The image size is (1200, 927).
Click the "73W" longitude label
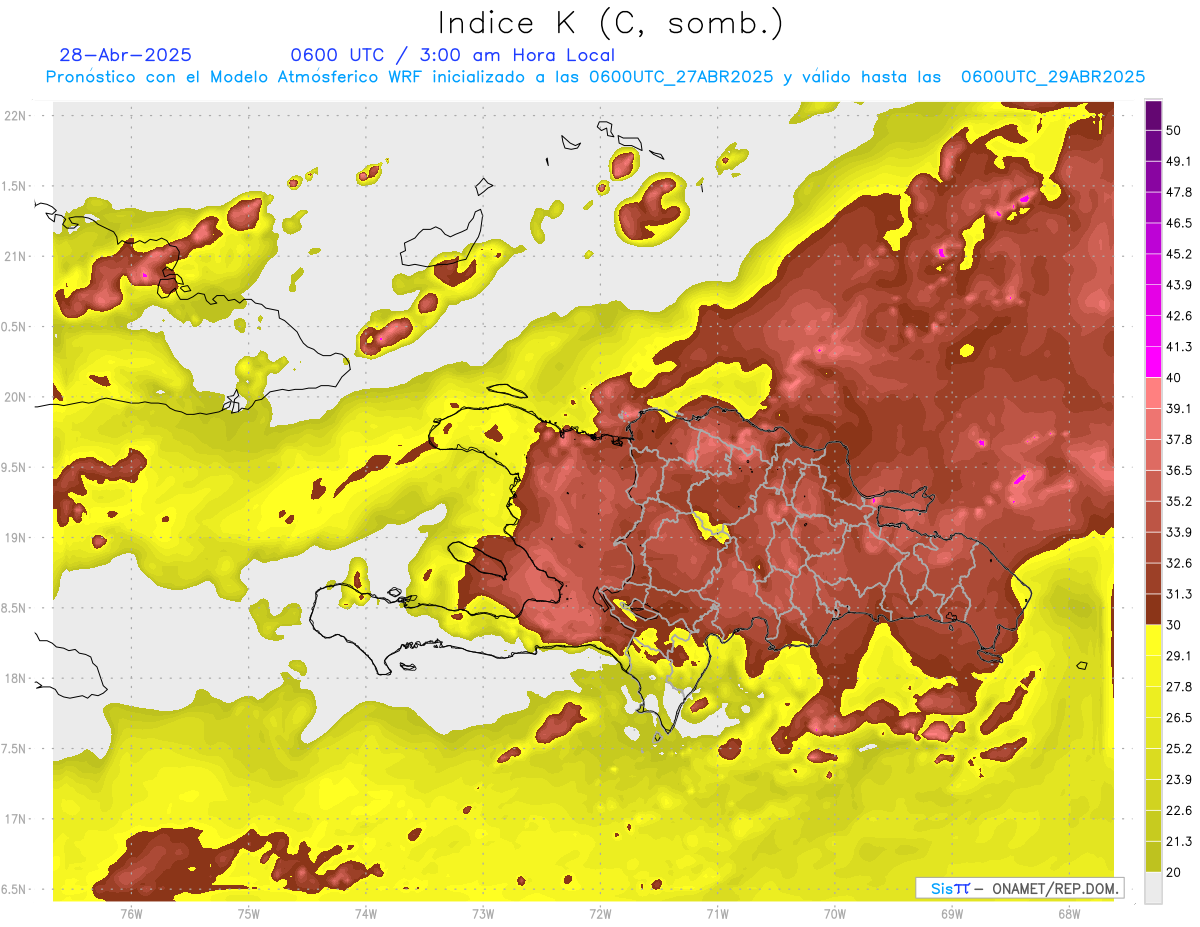[483, 914]
